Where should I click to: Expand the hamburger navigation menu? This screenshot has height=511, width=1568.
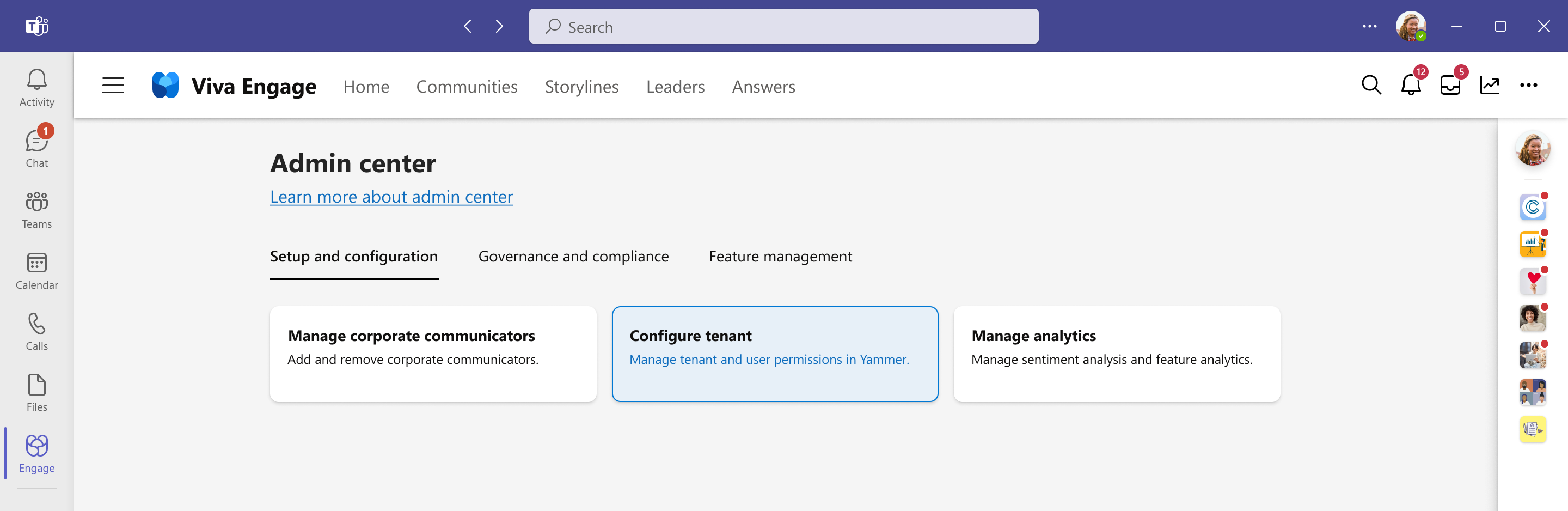point(113,86)
